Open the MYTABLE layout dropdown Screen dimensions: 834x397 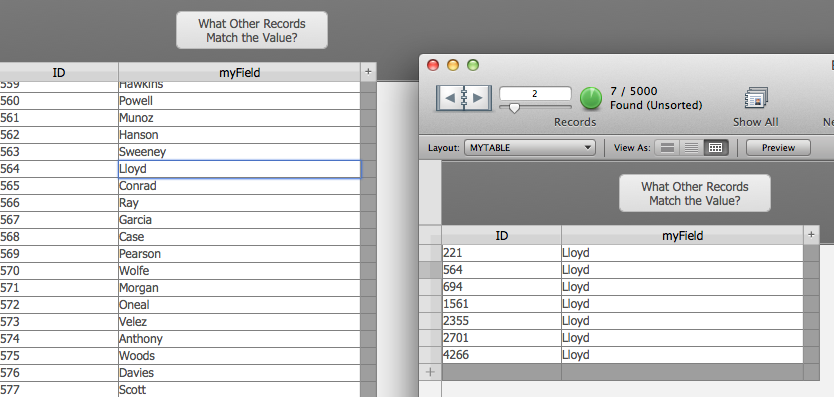click(x=529, y=148)
